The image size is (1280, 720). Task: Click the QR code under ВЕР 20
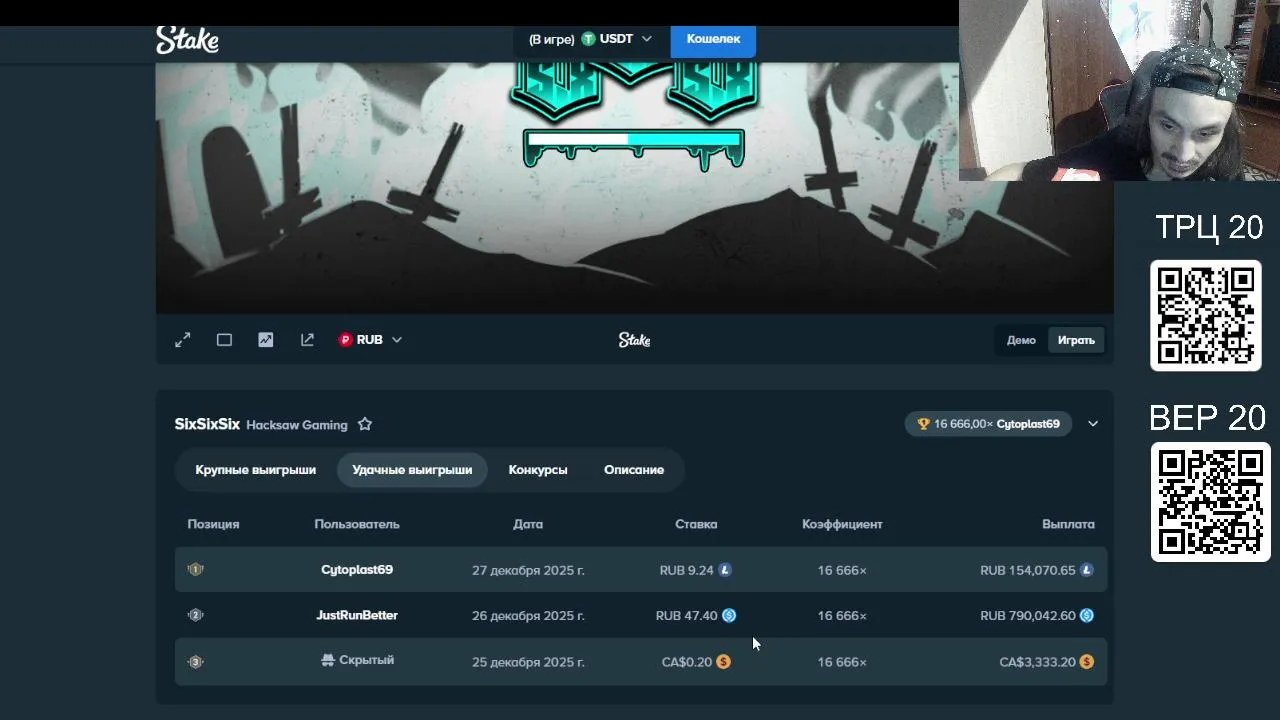pyautogui.click(x=1210, y=502)
